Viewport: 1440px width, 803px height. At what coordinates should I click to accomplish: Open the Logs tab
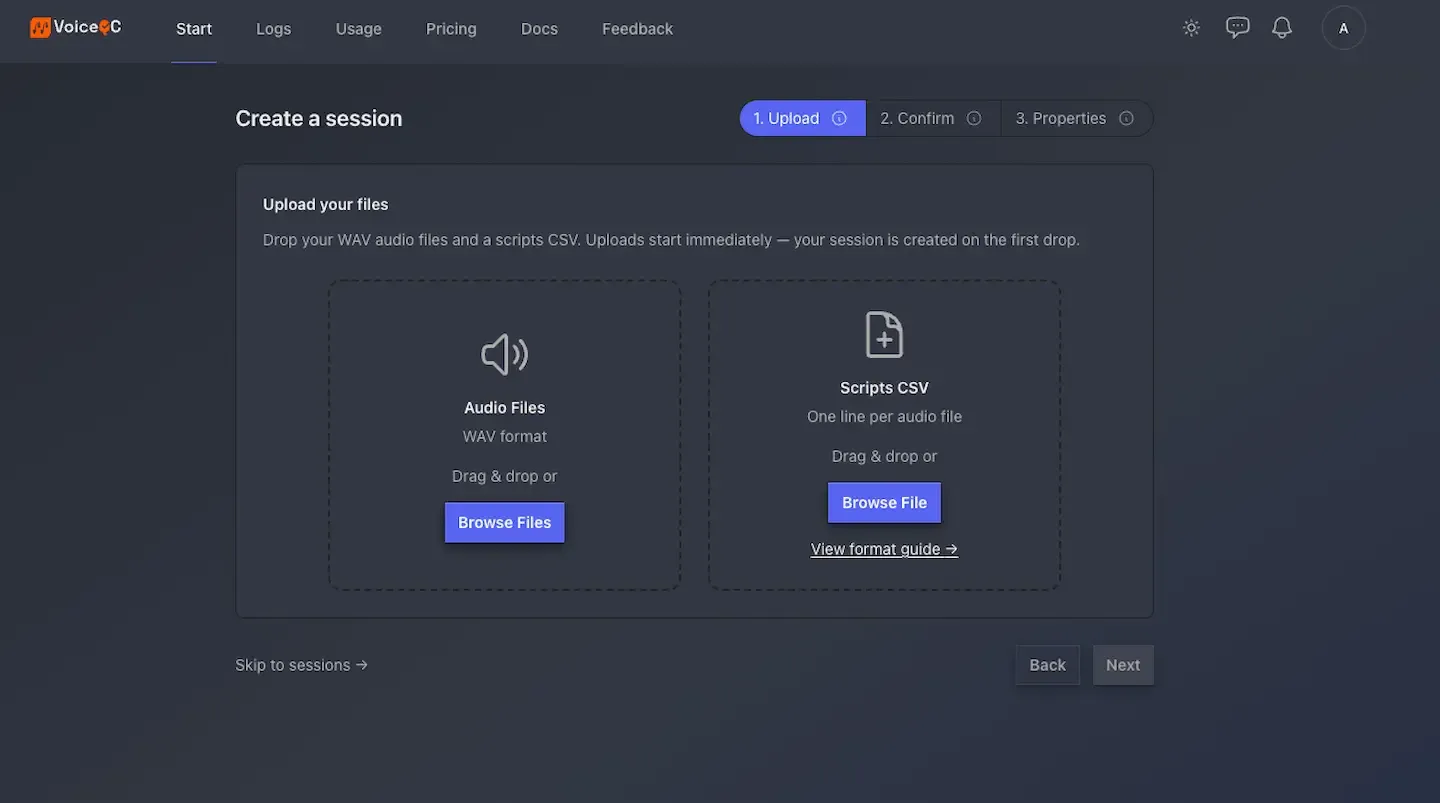(273, 29)
